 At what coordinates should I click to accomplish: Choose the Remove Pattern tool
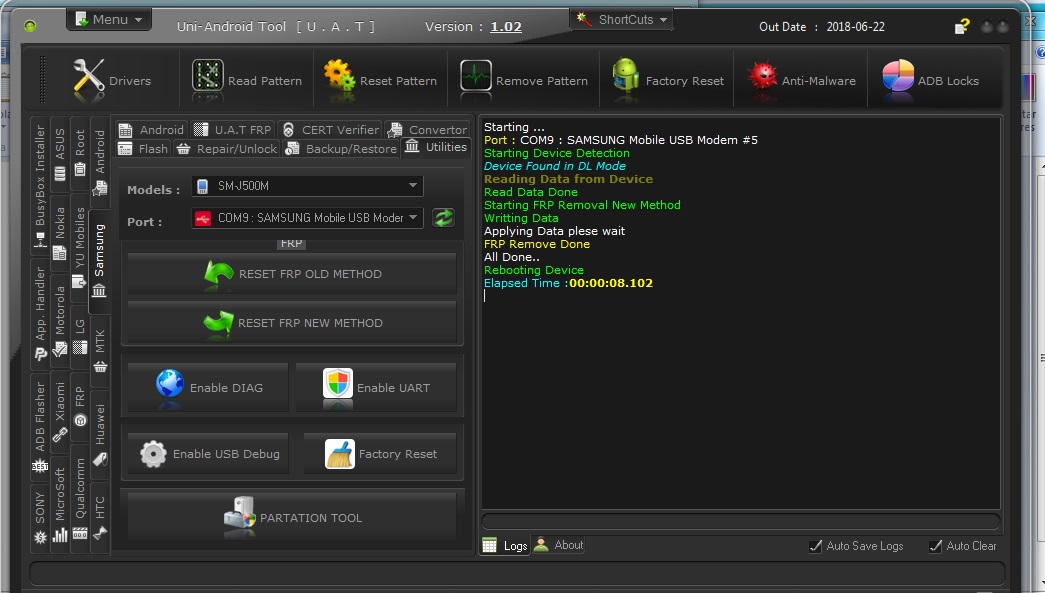point(524,80)
